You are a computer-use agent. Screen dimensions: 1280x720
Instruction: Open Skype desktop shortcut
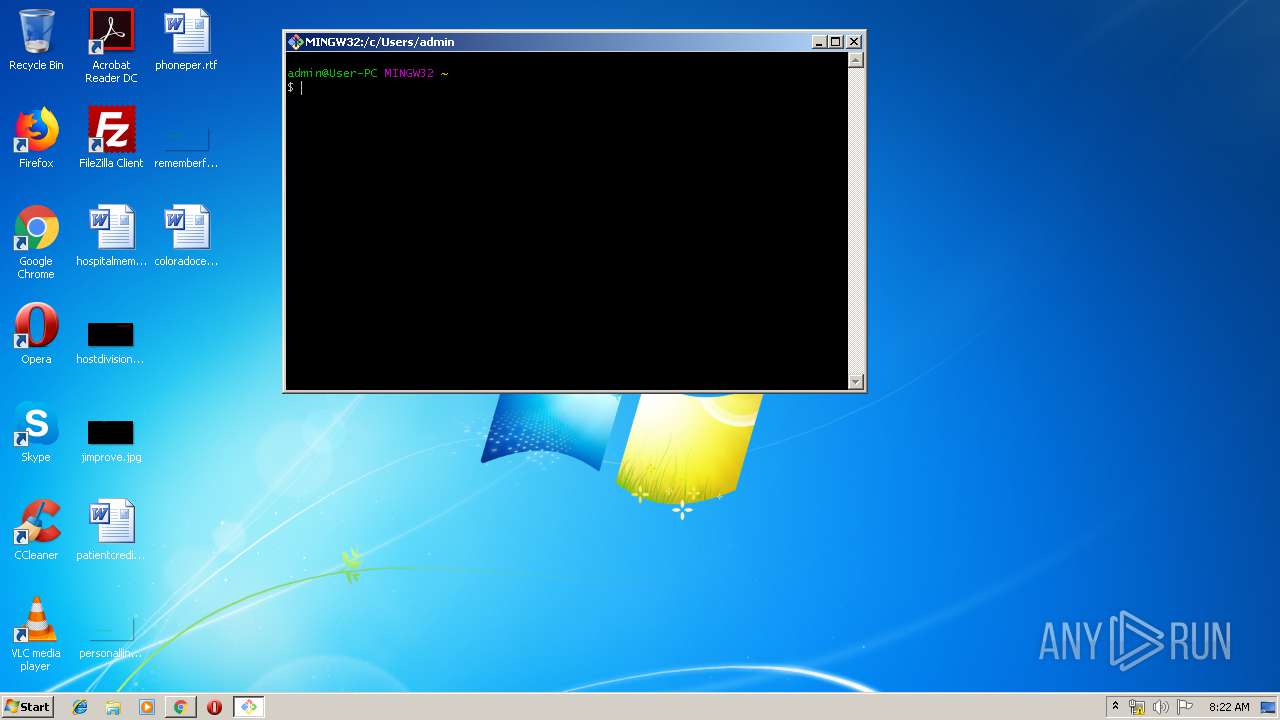[x=36, y=432]
